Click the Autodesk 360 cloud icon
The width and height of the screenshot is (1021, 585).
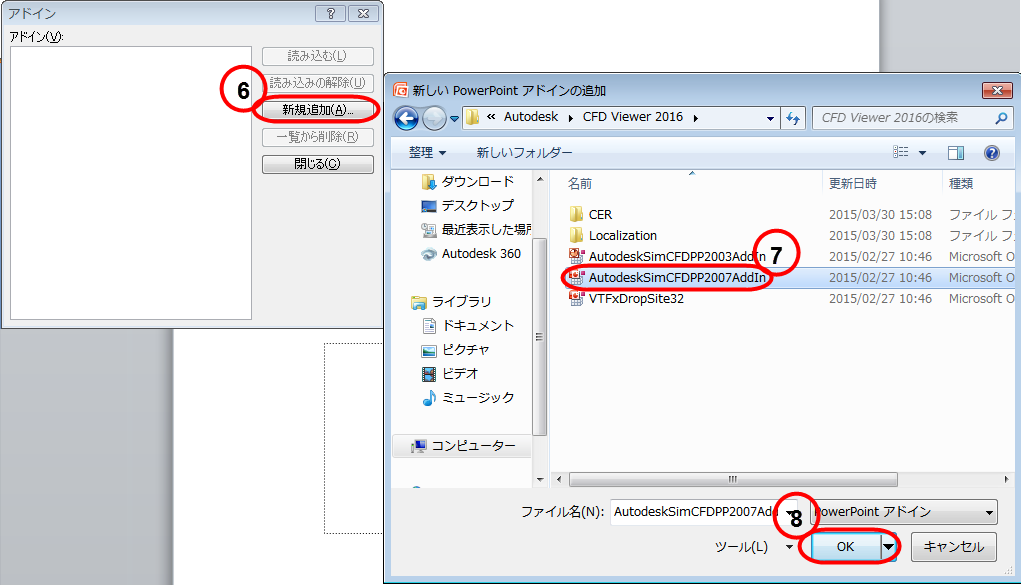tap(428, 254)
